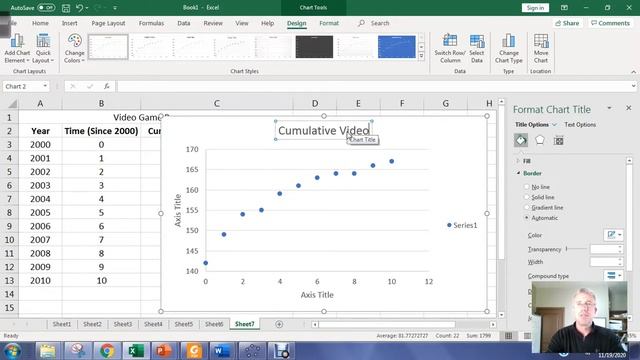Switch to Normal view in status bar
Image resolution: width=640 pixels, height=360 pixels.
[x=509, y=336]
